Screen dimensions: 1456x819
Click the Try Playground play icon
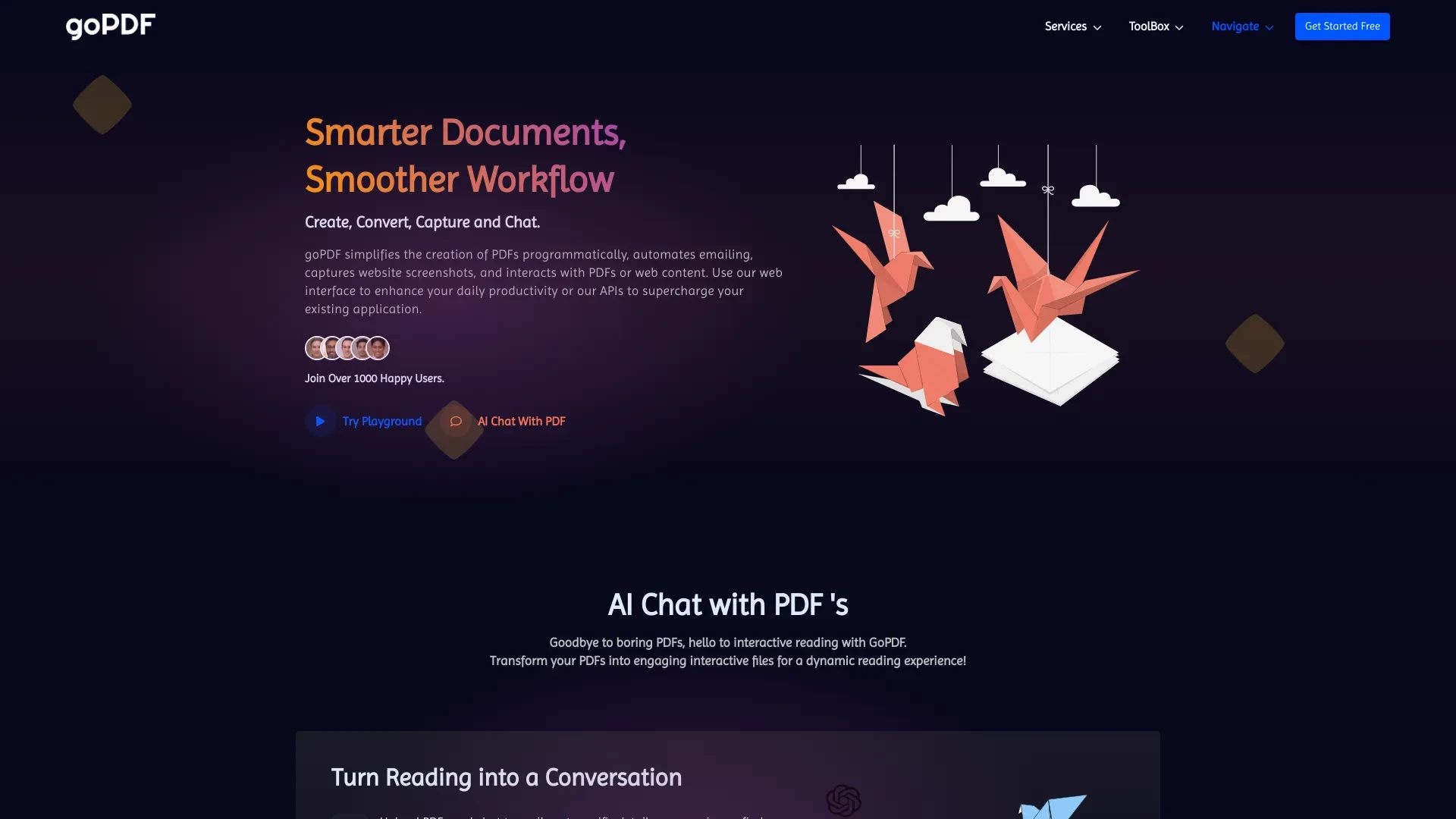click(x=320, y=421)
